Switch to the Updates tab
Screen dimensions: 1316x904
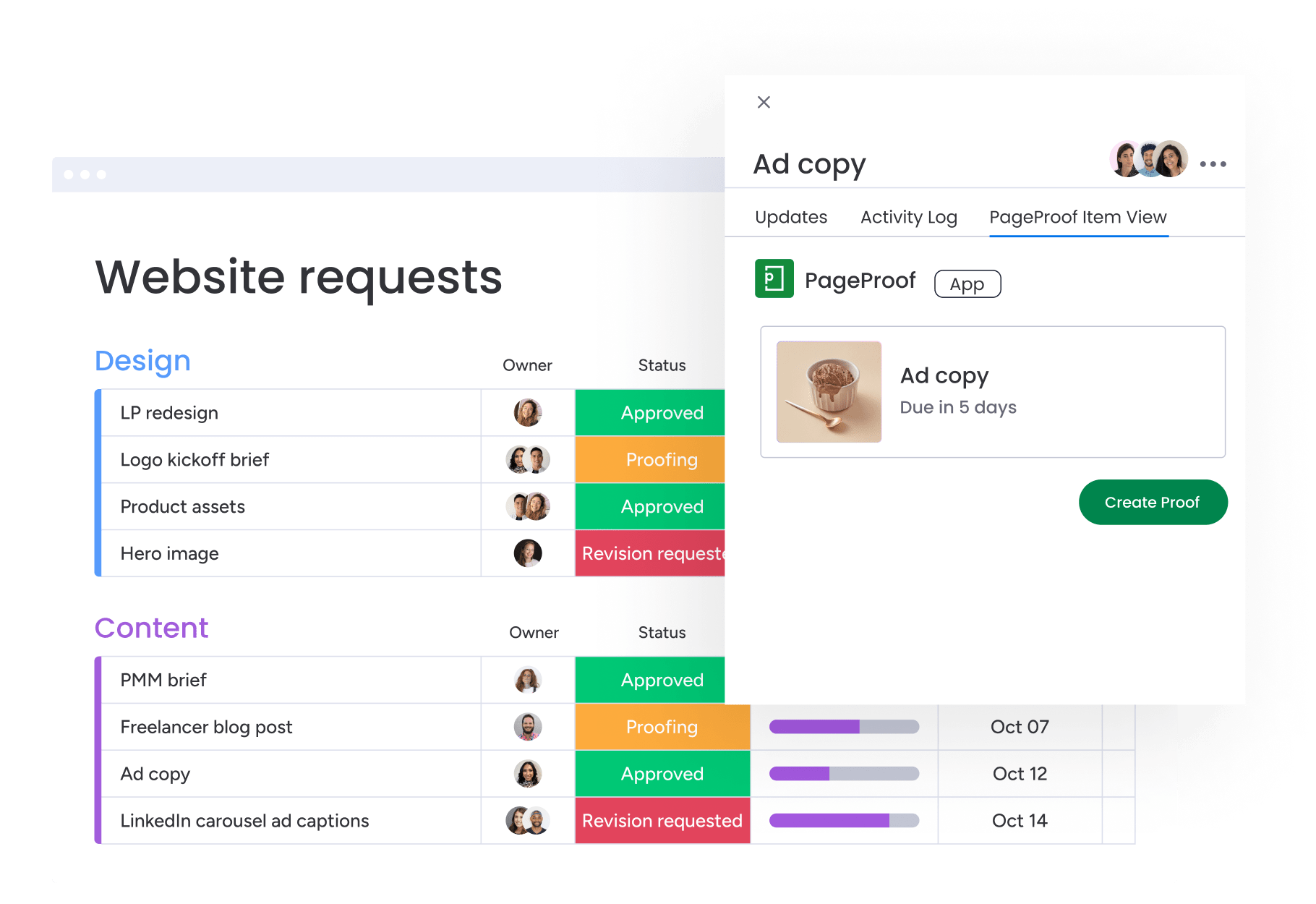click(x=790, y=217)
